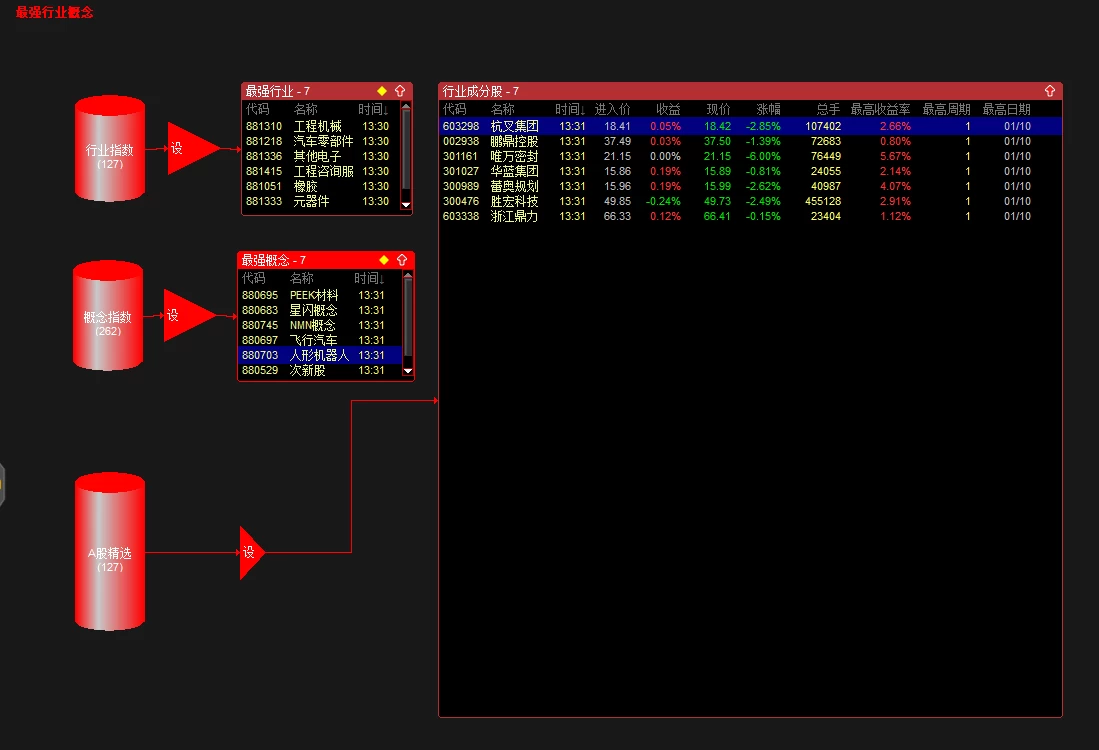1099x750 pixels.
Task: Select stock 鹏鼎控股 row
Action: pyautogui.click(x=750, y=141)
